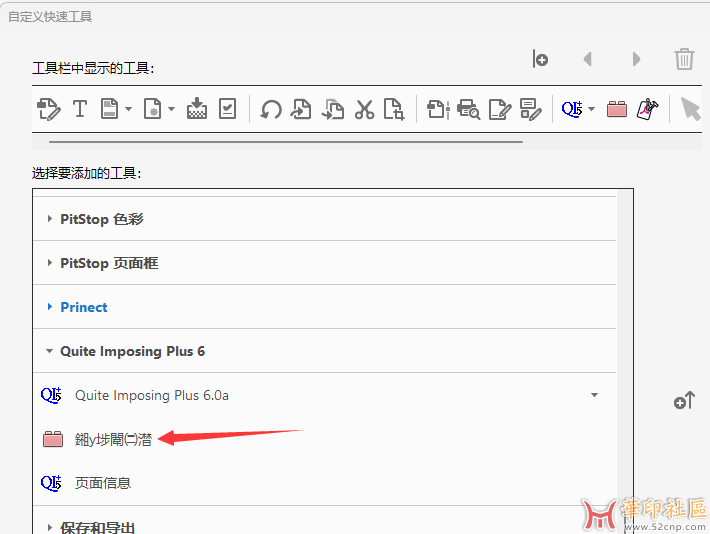
Task: Select the arrow cursor tool icon
Action: point(689,109)
